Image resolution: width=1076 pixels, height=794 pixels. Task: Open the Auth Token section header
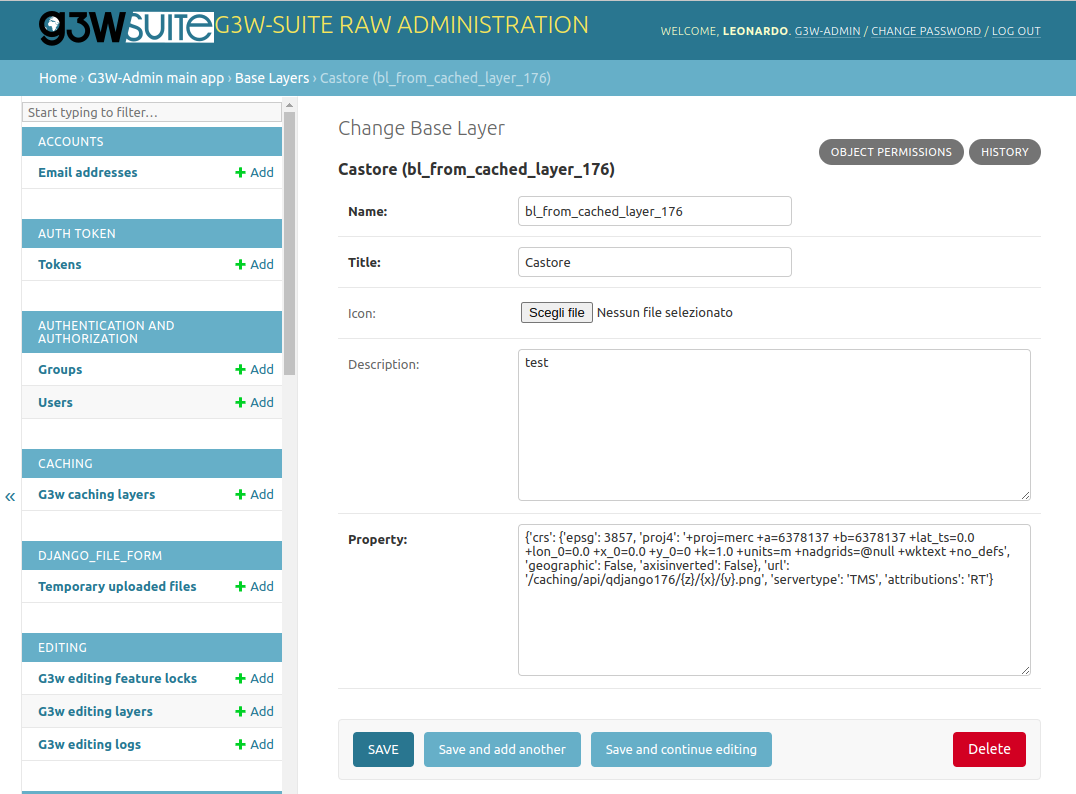[x=152, y=233]
